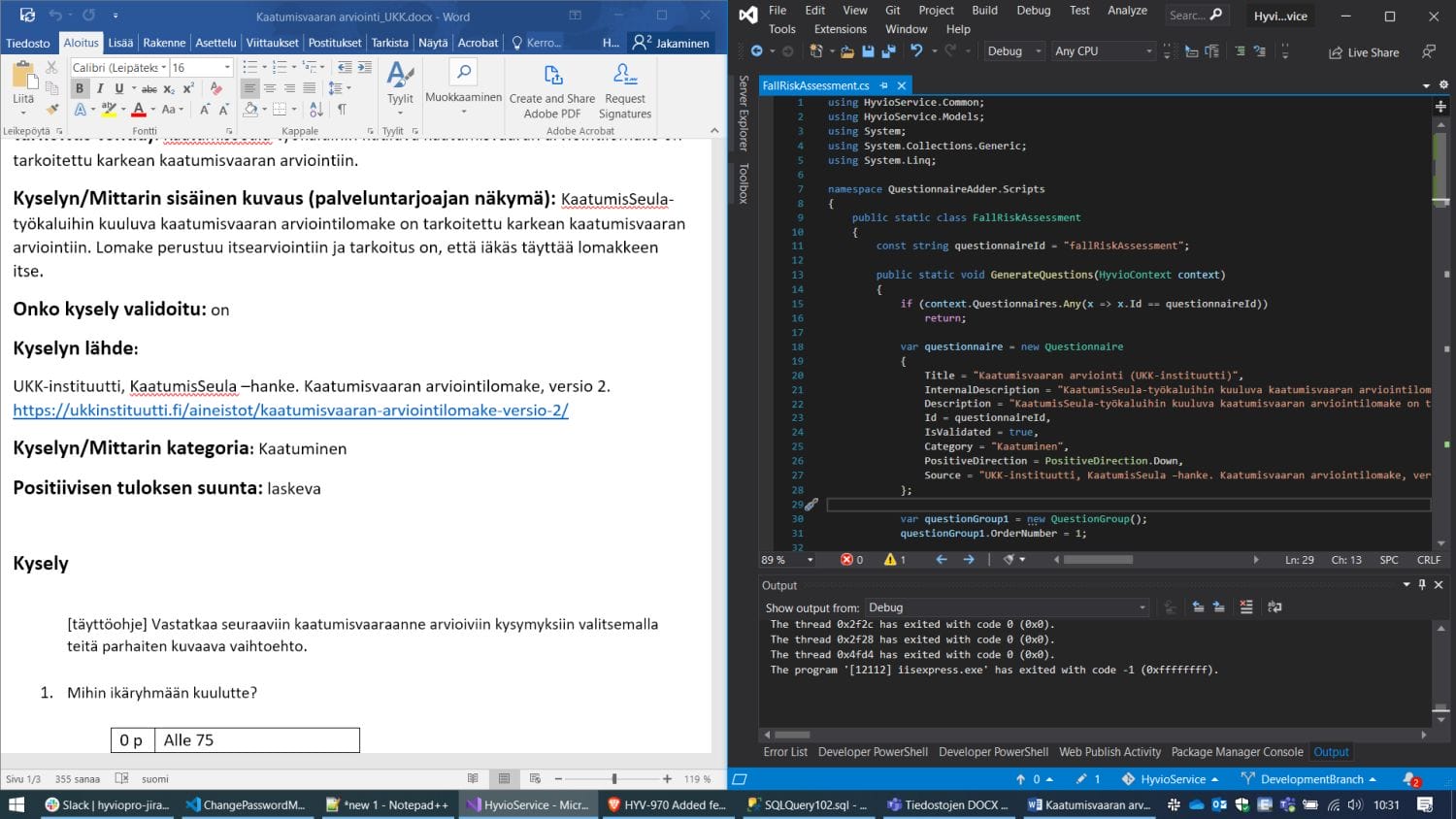Viewport: 1456px width, 819px height.
Task: Apply superscript formatting in Word
Action: point(188,88)
